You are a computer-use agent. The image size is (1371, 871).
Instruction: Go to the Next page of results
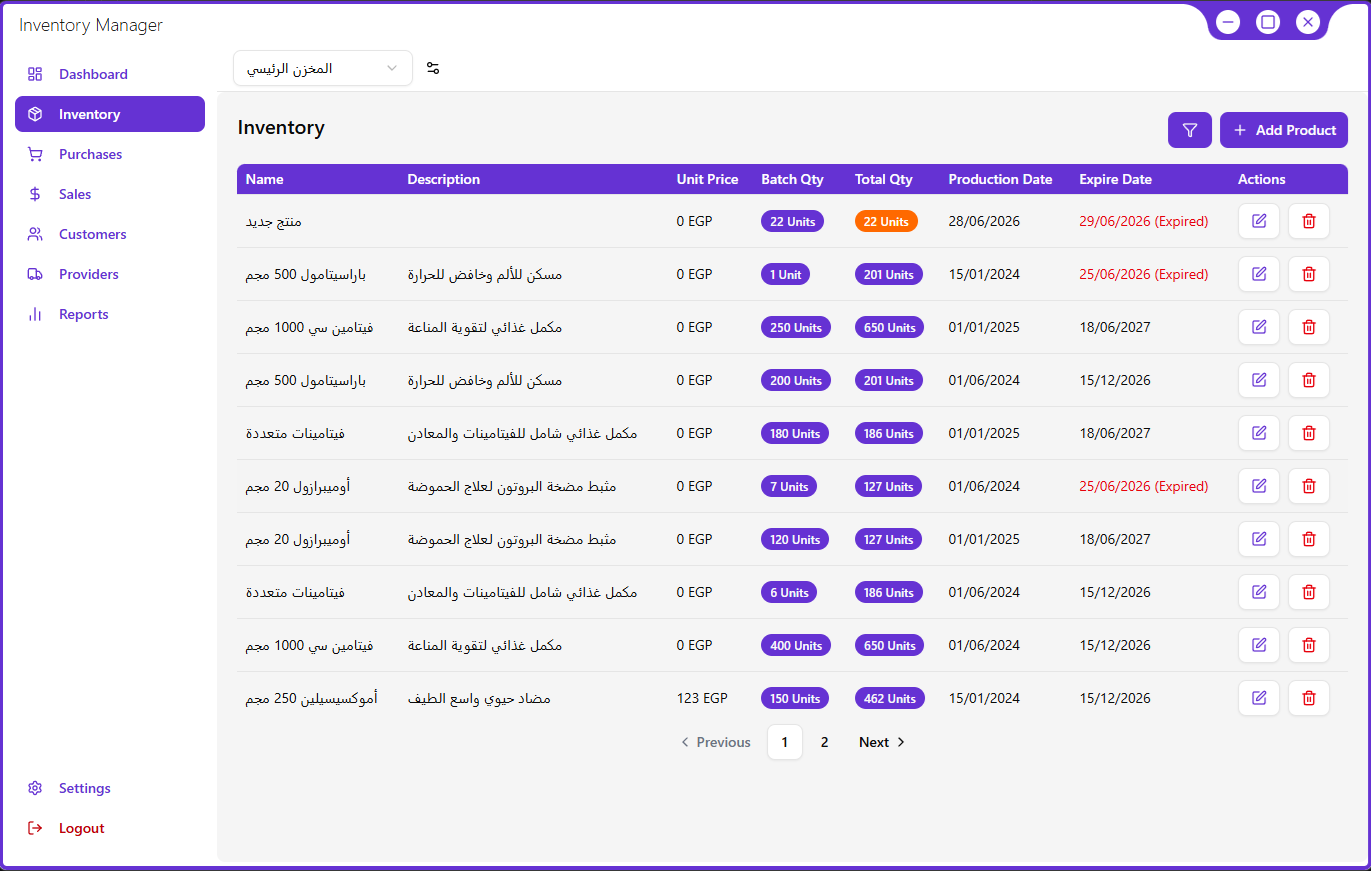coord(882,742)
